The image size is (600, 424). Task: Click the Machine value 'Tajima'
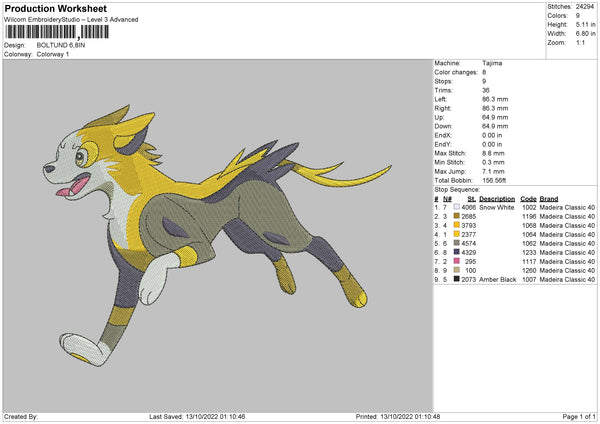pyautogui.click(x=492, y=63)
